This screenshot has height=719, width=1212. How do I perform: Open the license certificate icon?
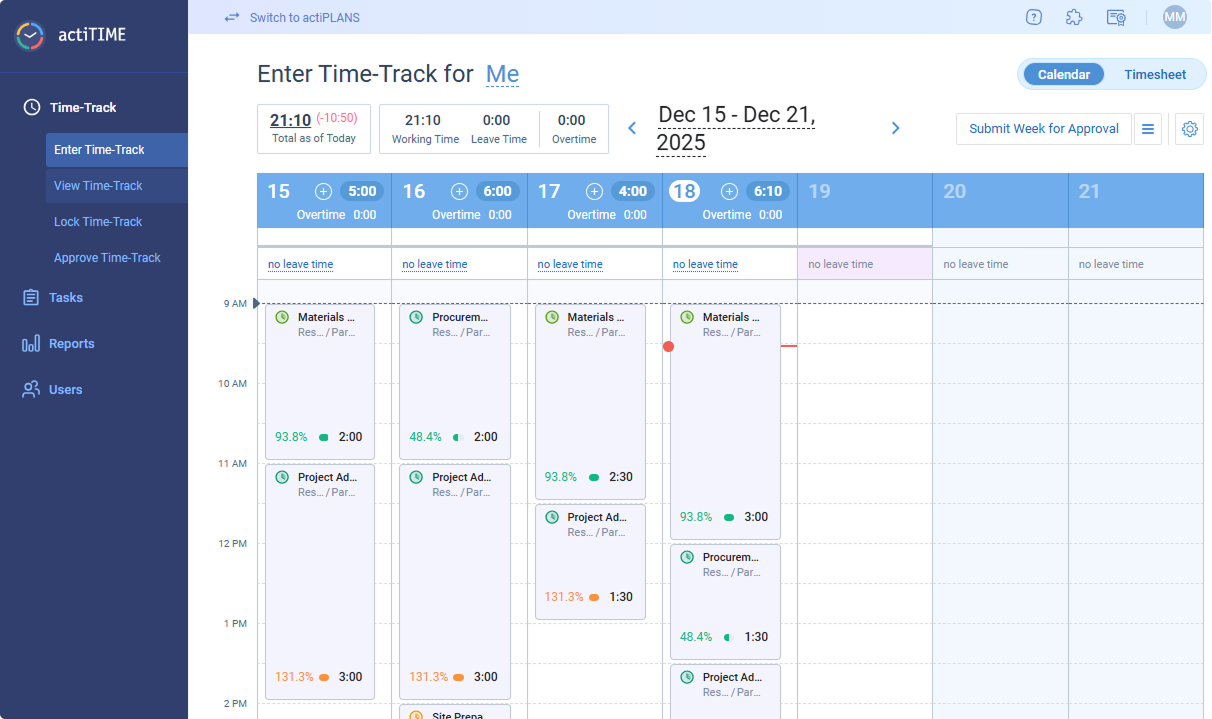click(x=1115, y=17)
